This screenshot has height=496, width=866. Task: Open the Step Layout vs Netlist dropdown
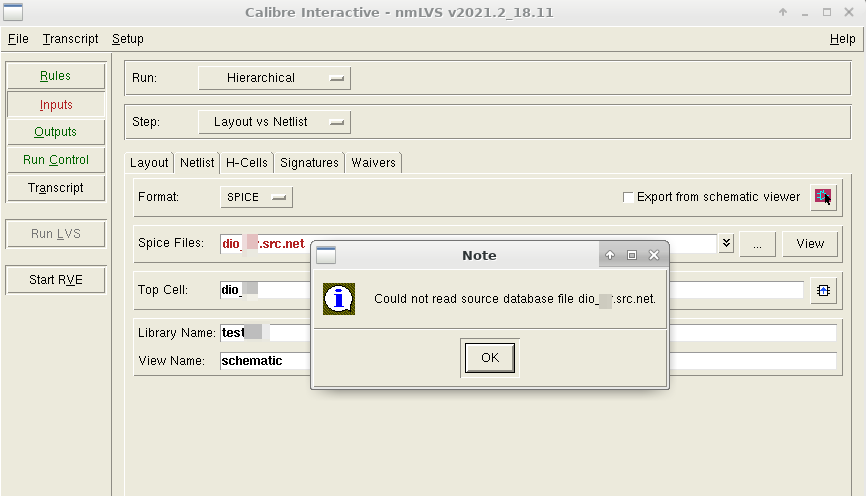[274, 122]
